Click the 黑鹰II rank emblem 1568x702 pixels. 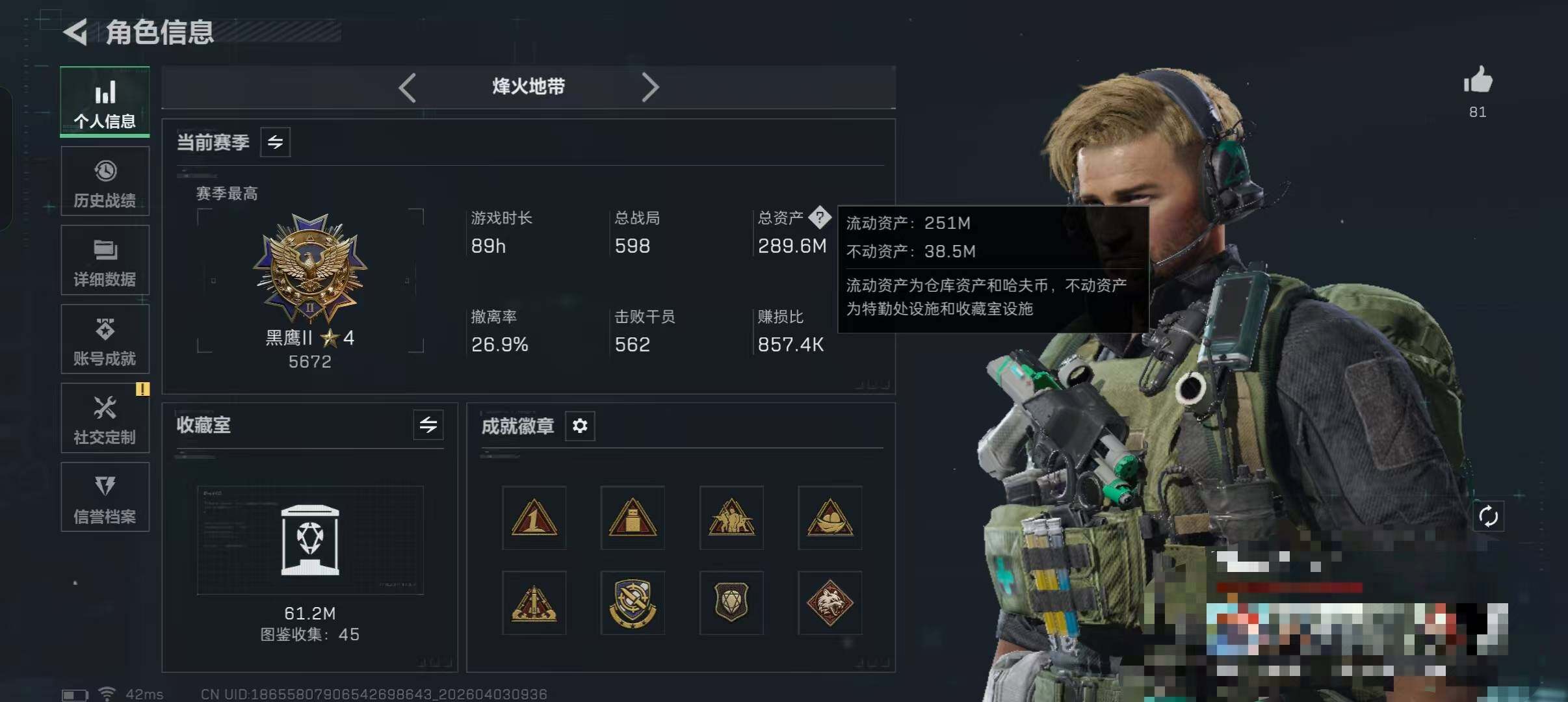tap(310, 269)
